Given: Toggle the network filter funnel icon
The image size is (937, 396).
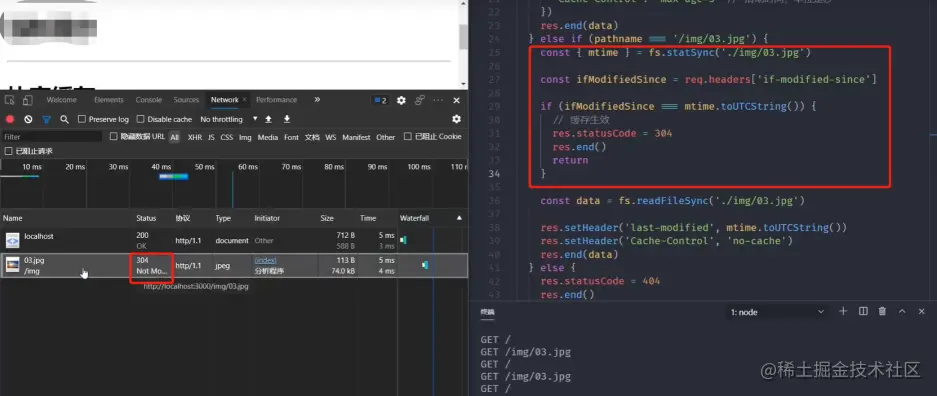Looking at the screenshot, I should (x=47, y=119).
